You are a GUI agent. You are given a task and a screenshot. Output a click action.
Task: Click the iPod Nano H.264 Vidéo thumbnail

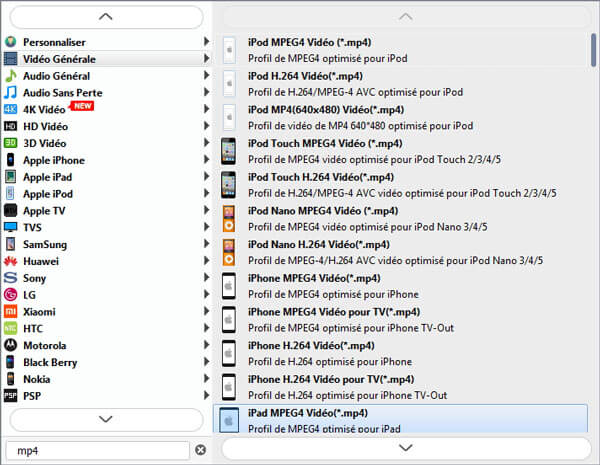[x=228, y=253]
